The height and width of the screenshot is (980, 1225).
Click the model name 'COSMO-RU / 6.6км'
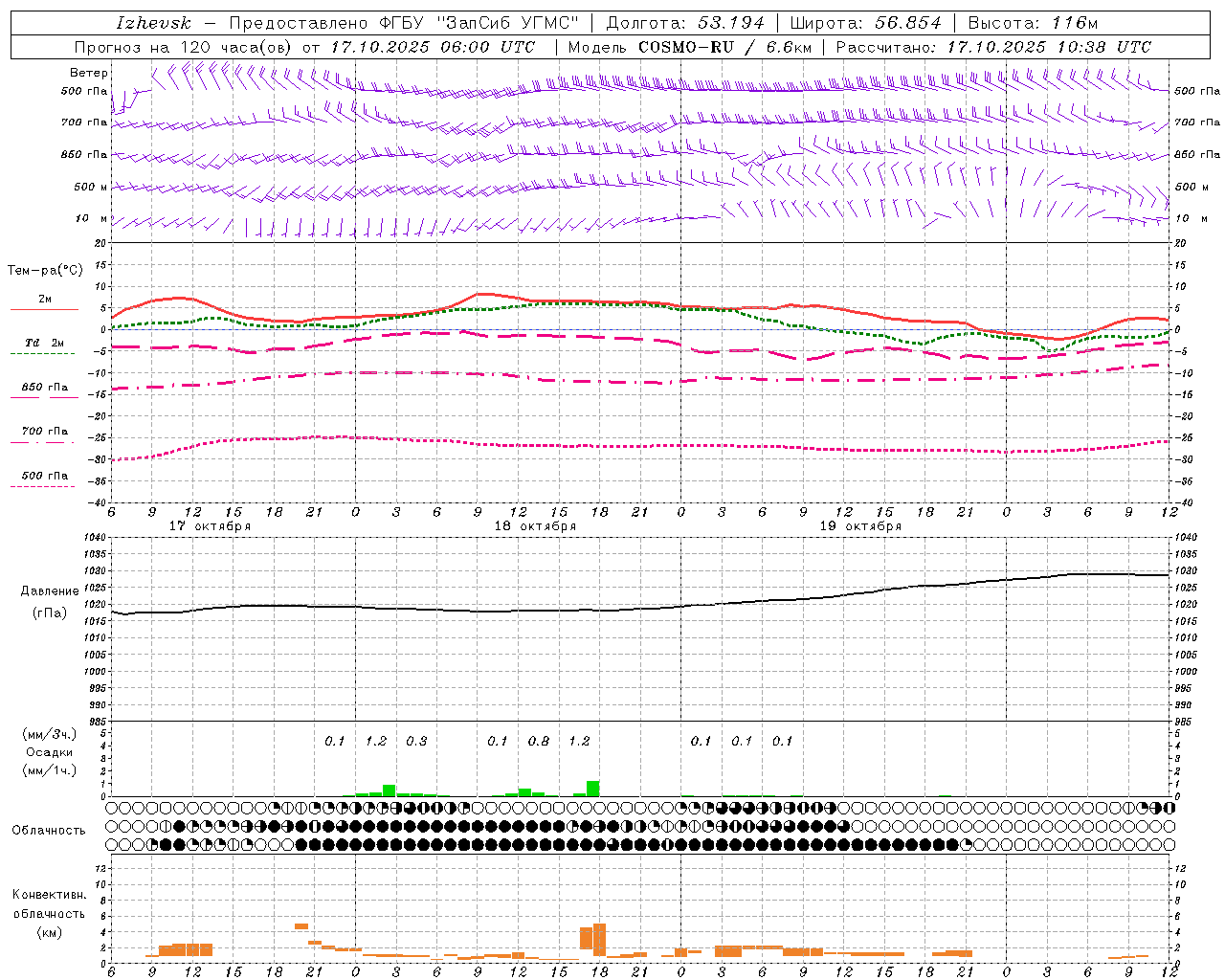tap(725, 47)
